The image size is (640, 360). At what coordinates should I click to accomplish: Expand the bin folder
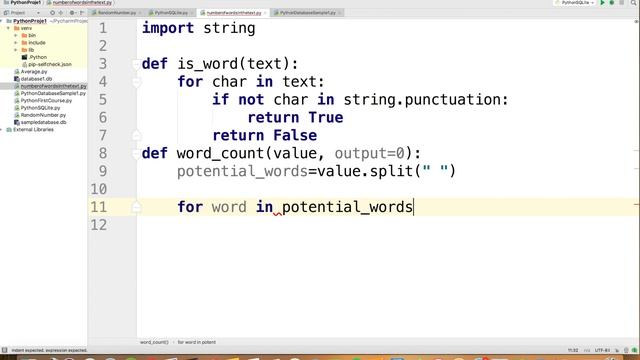point(16,36)
